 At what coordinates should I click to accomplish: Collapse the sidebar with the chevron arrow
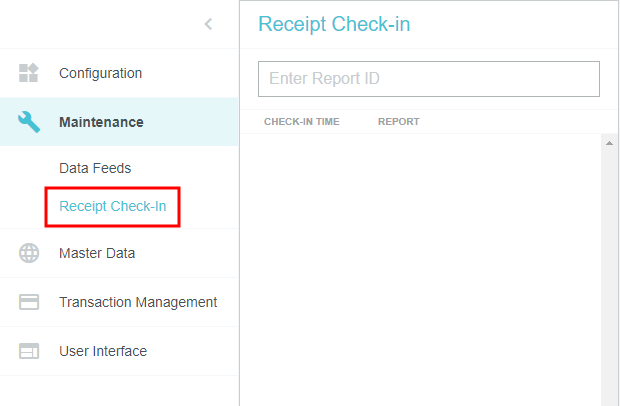tap(208, 24)
